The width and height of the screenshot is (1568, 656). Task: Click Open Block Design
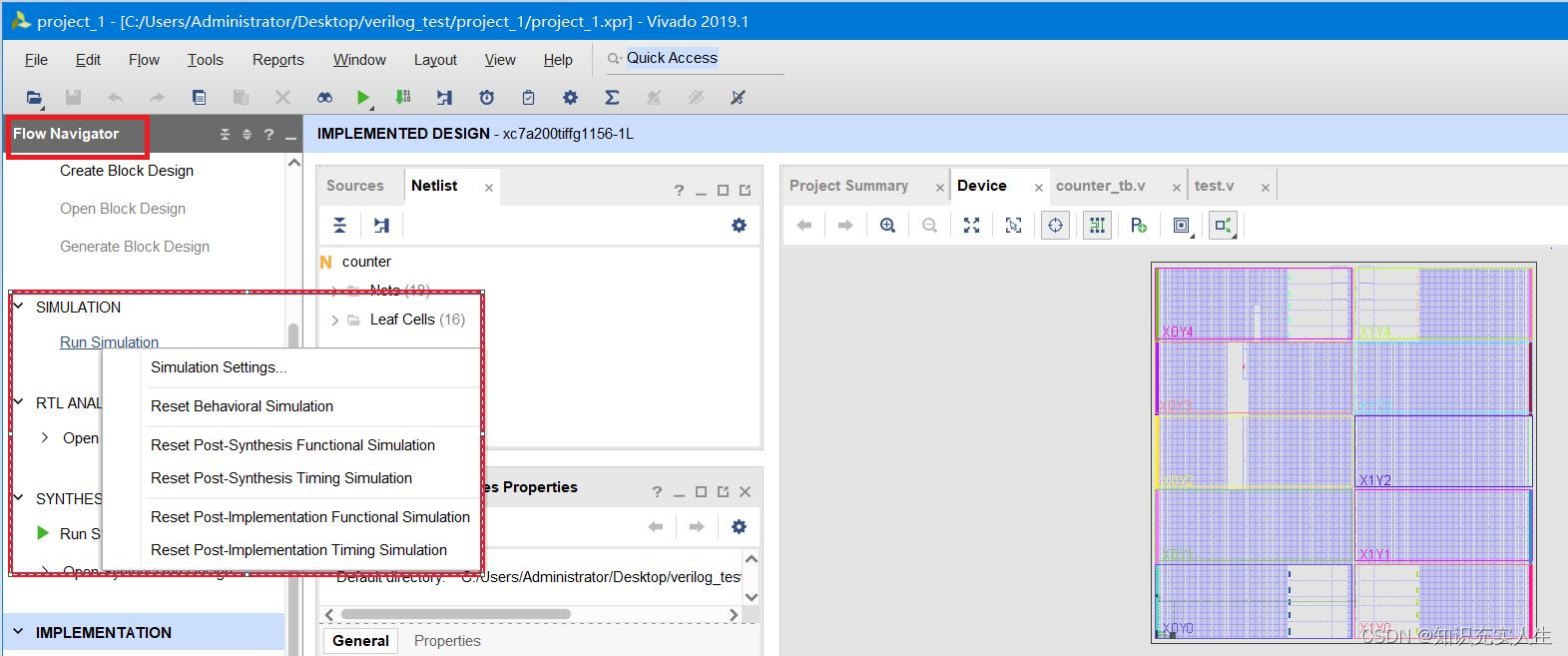pos(123,209)
